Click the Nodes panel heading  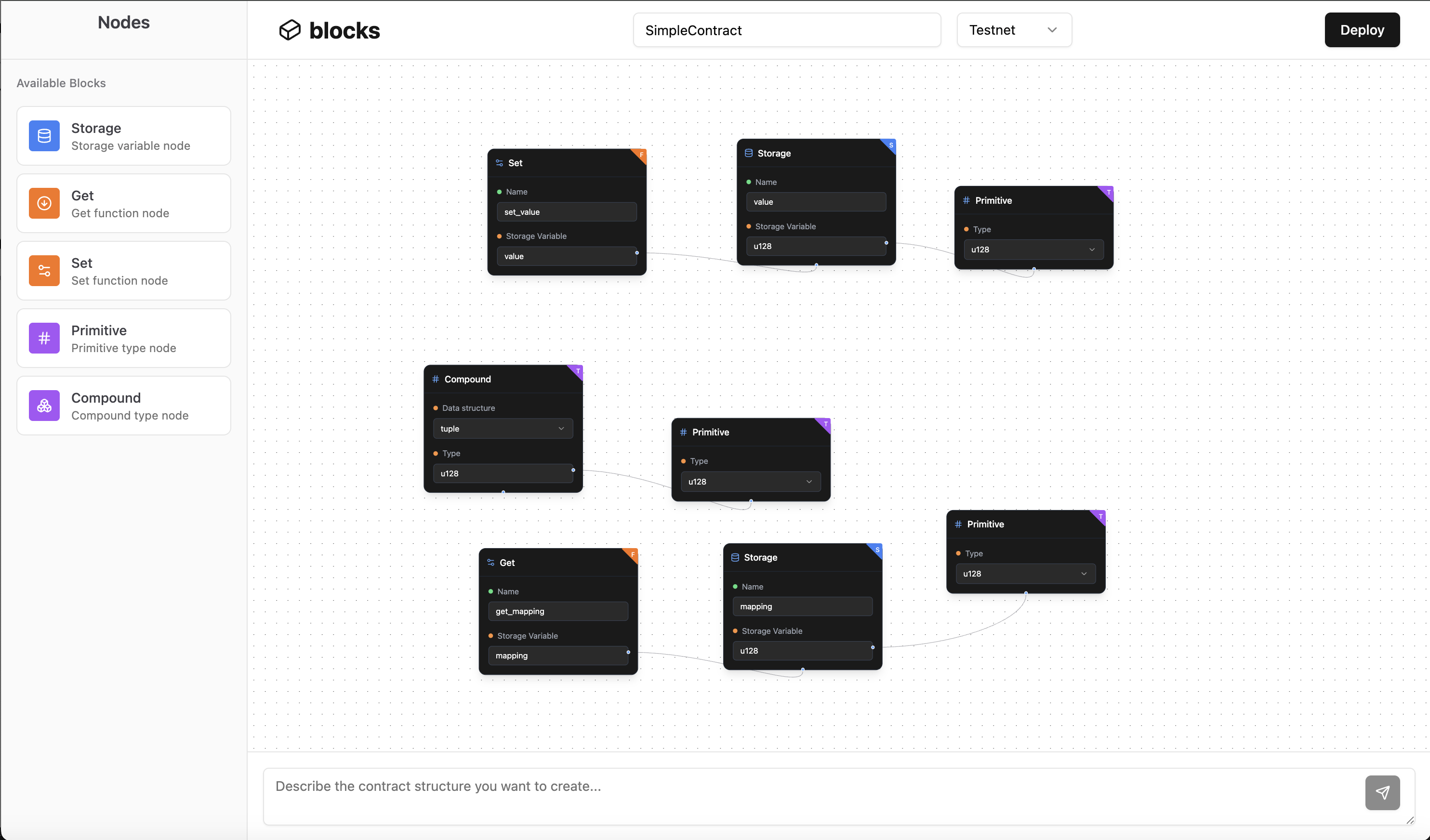click(x=124, y=22)
